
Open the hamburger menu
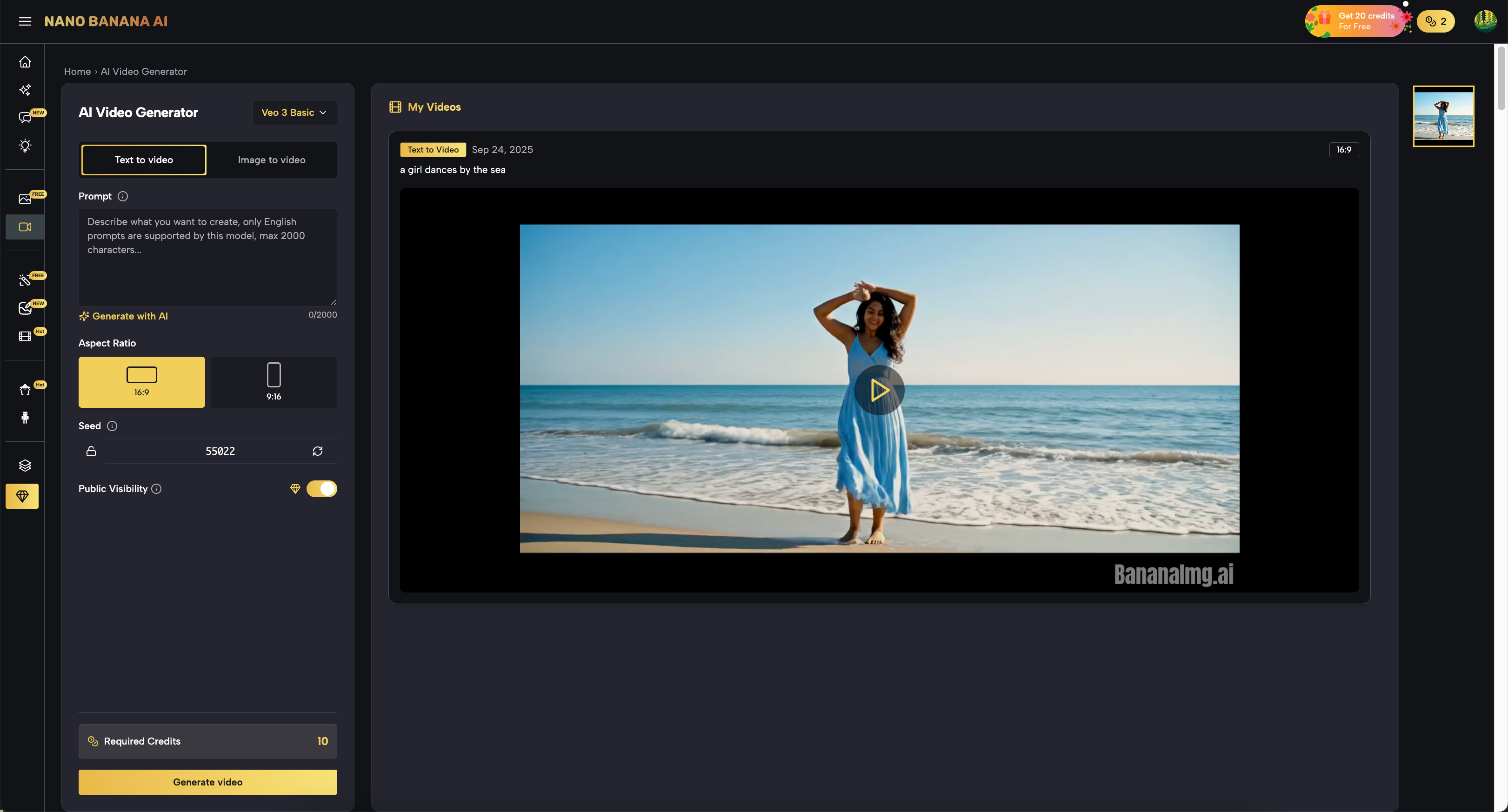pos(25,22)
